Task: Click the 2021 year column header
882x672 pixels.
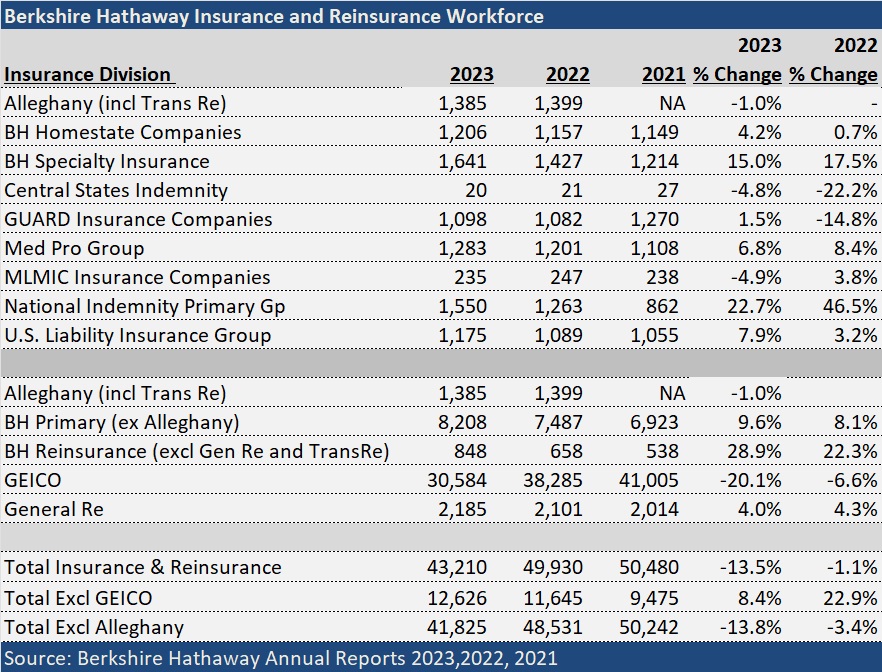Action: point(664,75)
